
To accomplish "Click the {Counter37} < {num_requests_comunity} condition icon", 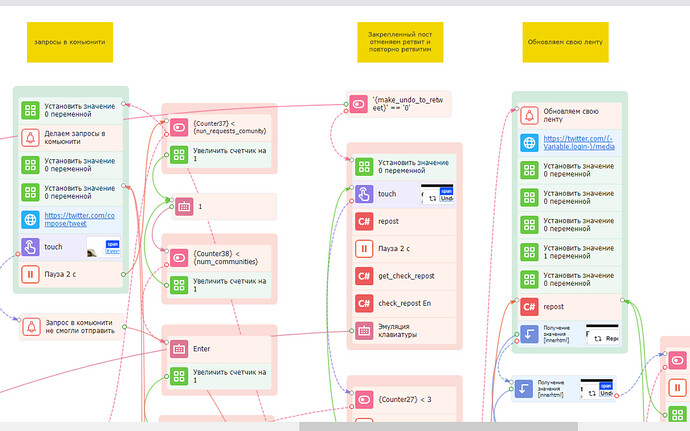I will point(179,127).
